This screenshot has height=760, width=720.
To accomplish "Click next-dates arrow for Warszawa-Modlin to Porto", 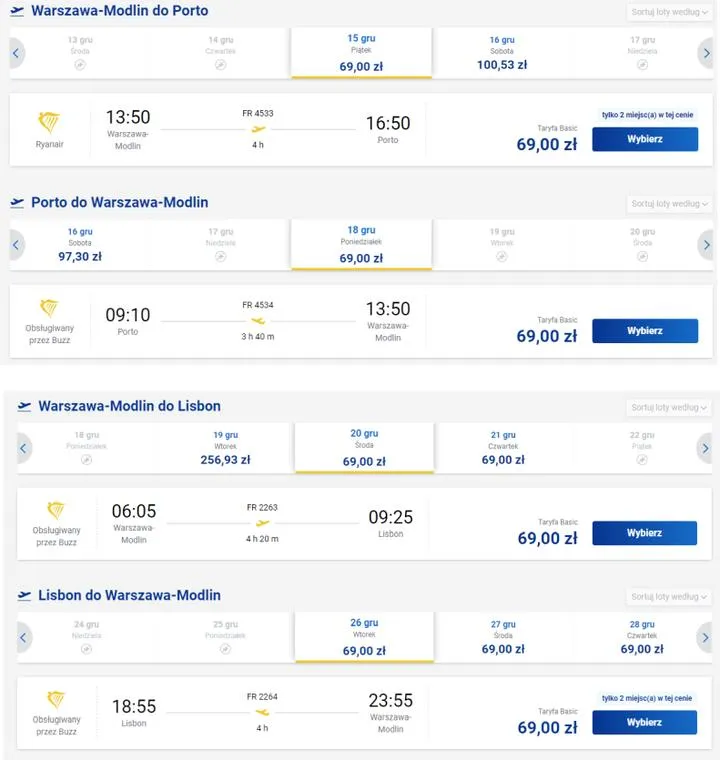I will (x=706, y=52).
